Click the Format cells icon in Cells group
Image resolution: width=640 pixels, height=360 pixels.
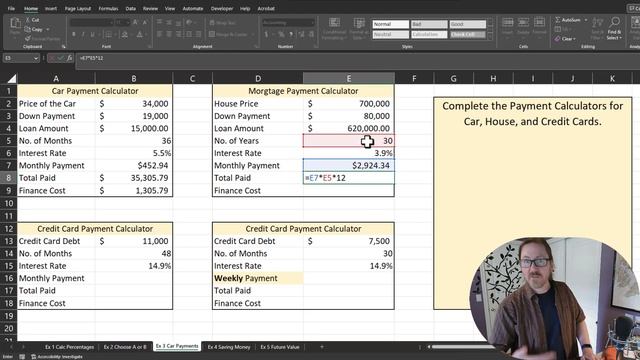point(539,22)
